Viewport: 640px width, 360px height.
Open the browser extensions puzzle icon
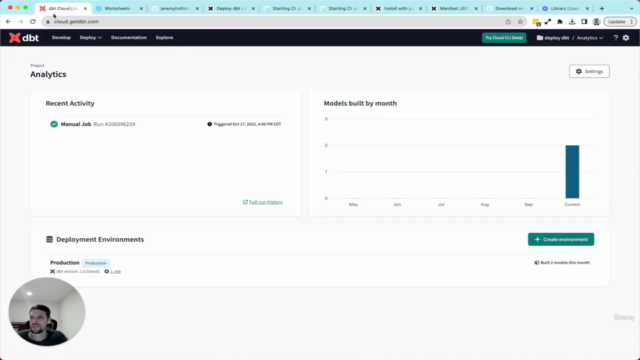(560, 22)
